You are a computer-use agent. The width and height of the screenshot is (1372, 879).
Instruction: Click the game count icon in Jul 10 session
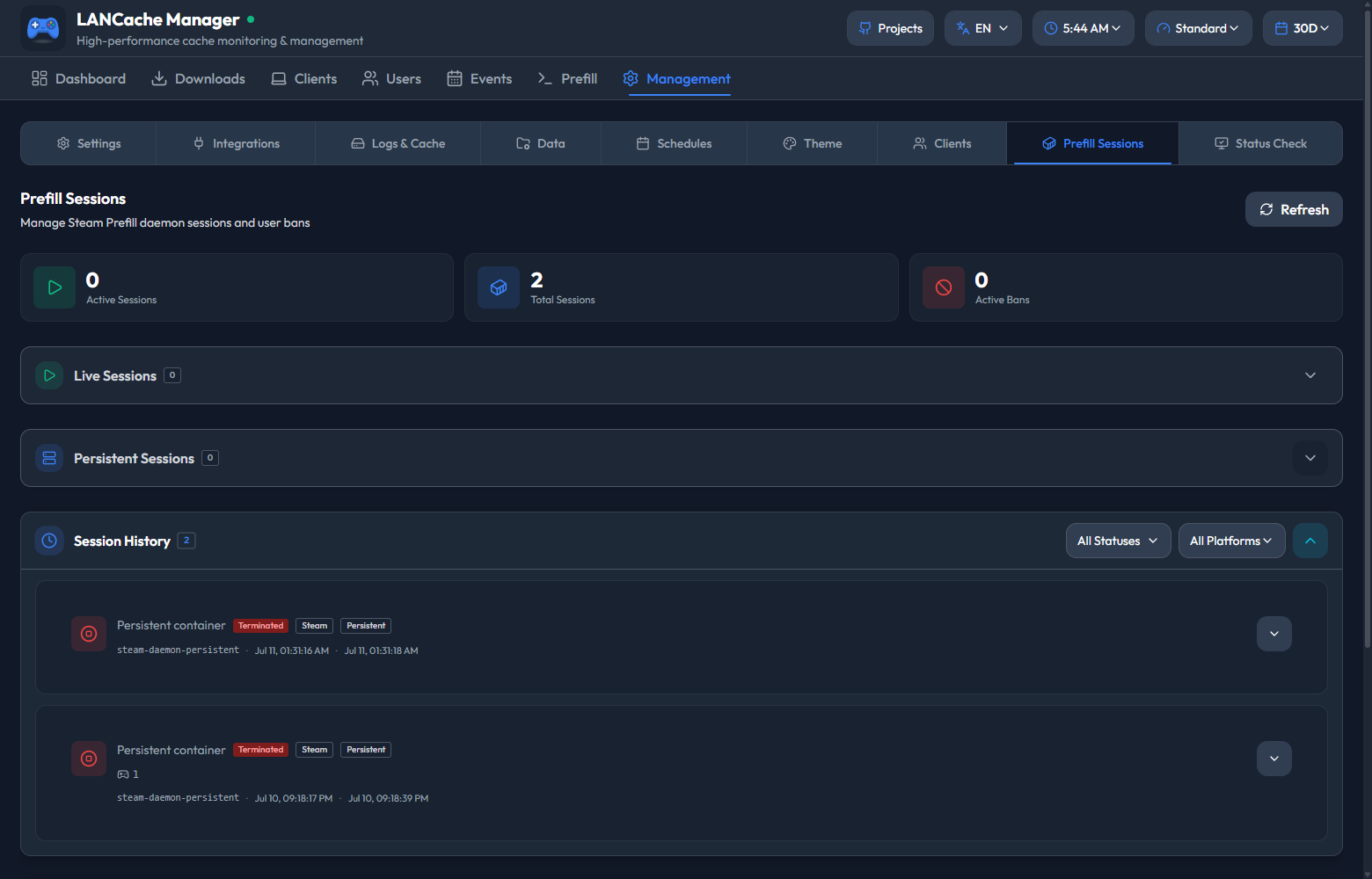(x=123, y=774)
